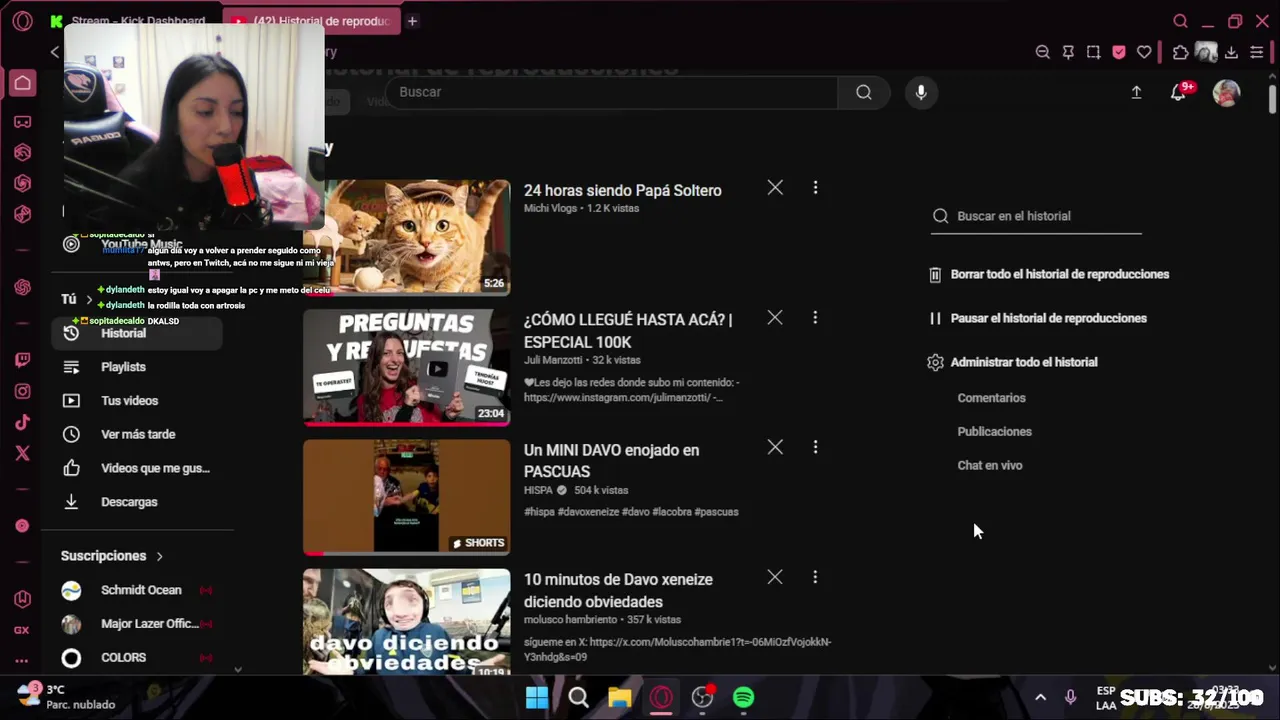Click the Buscar search field
The width and height of the screenshot is (1280, 720).
click(610, 92)
